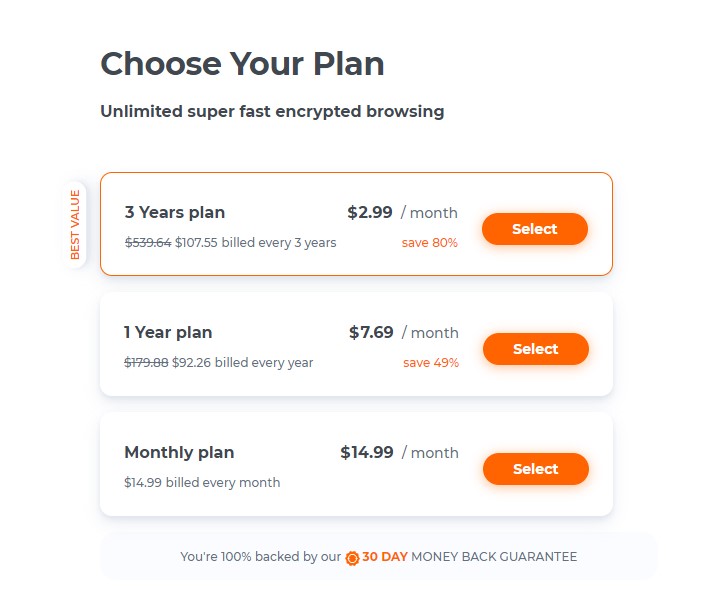Click the Monthly plan title

[179, 452]
